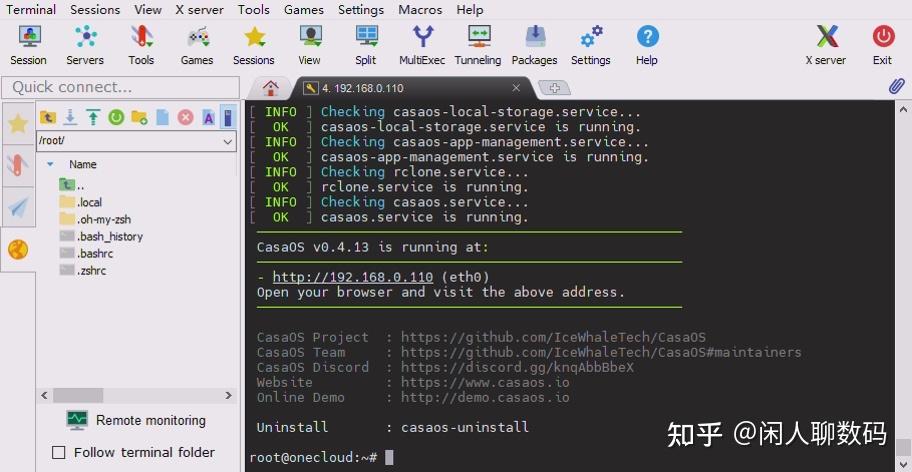Open a new tab with plus button
Image resolution: width=912 pixels, height=472 pixels.
coord(554,88)
